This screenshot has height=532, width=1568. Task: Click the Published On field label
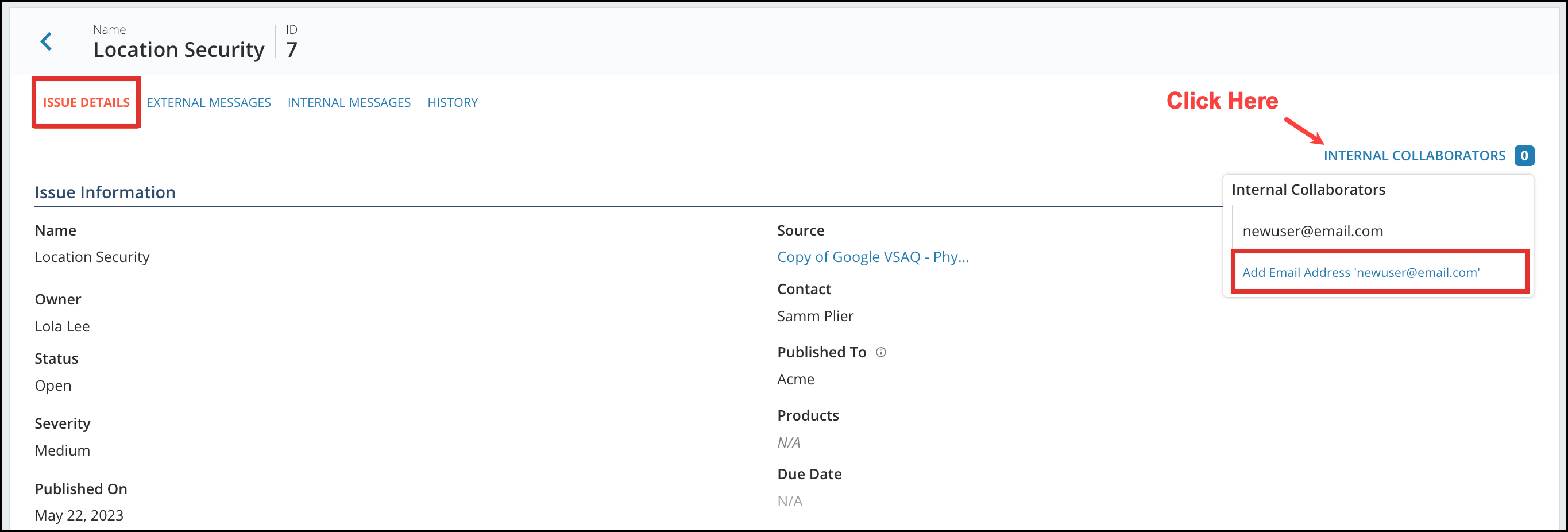point(81,489)
